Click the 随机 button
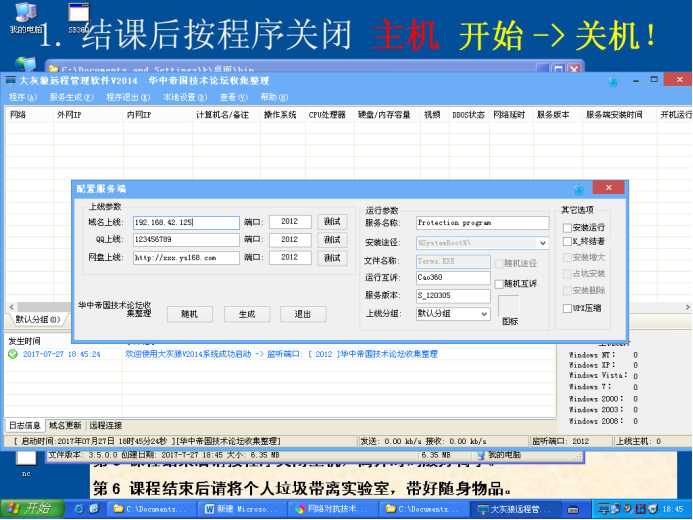 [189, 314]
